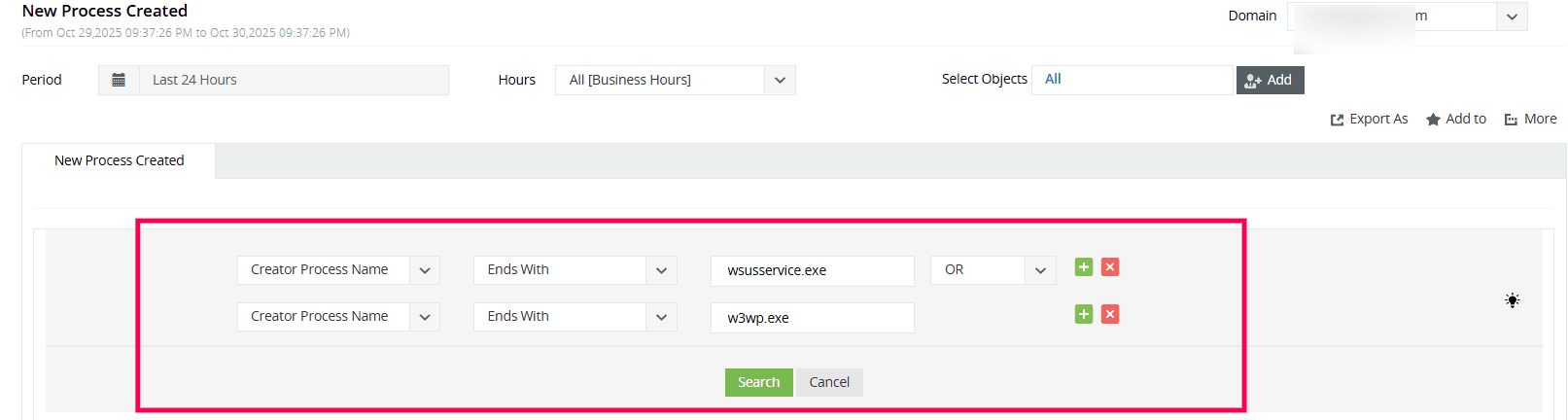Expand the Hours dropdown arrow
The width and height of the screenshot is (1568, 420).
click(x=780, y=80)
